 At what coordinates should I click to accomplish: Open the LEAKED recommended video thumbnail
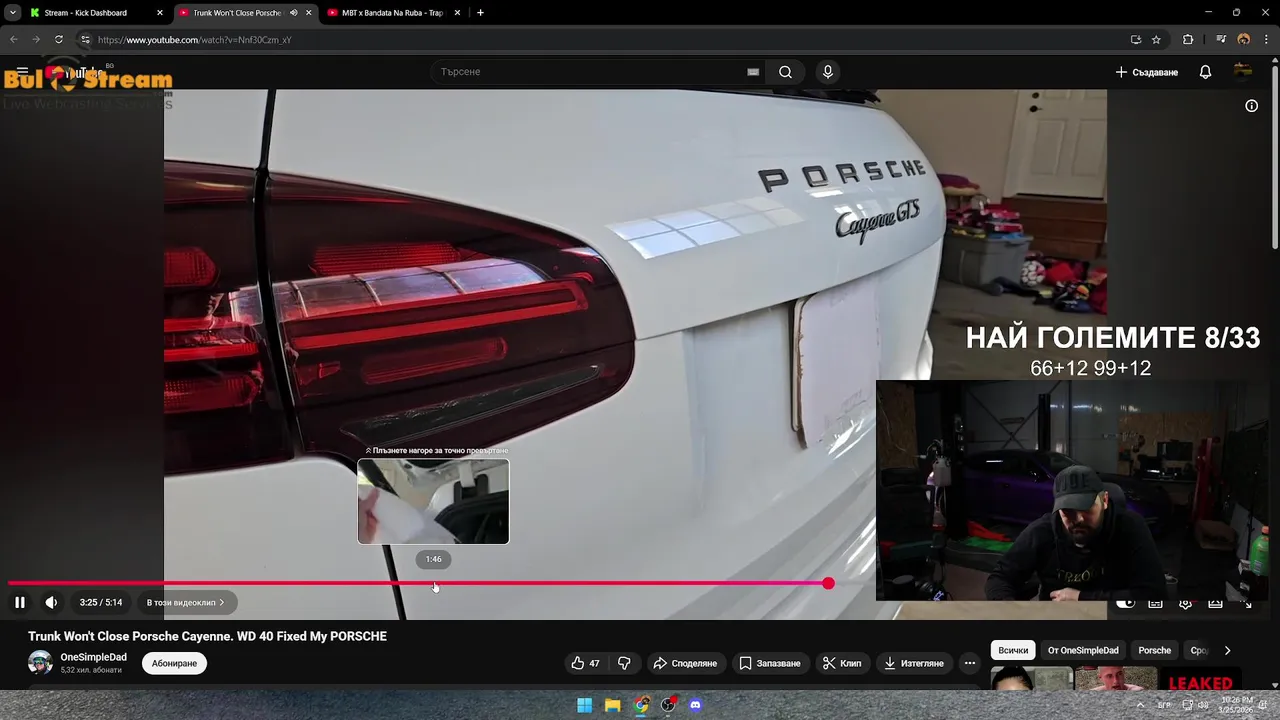click(x=1200, y=679)
